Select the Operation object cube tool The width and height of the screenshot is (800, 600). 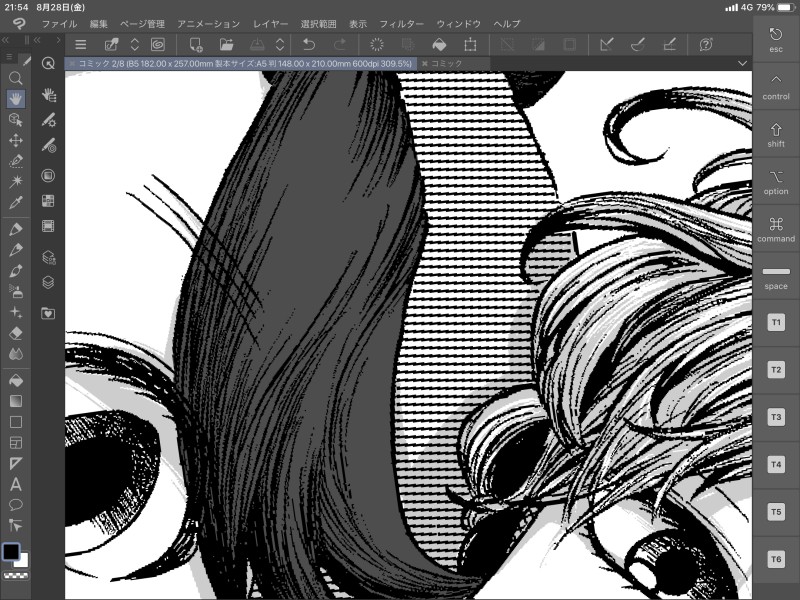point(16,119)
